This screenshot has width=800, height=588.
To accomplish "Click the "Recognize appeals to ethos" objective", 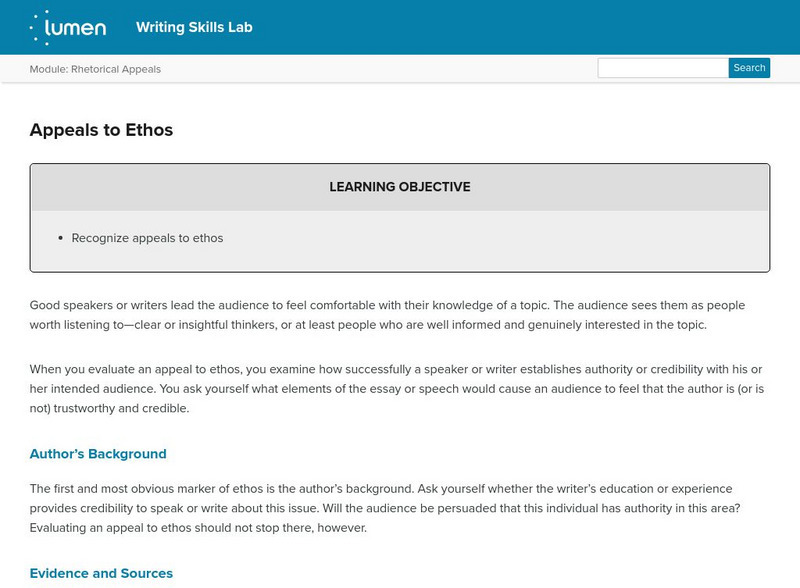I will (x=147, y=238).
